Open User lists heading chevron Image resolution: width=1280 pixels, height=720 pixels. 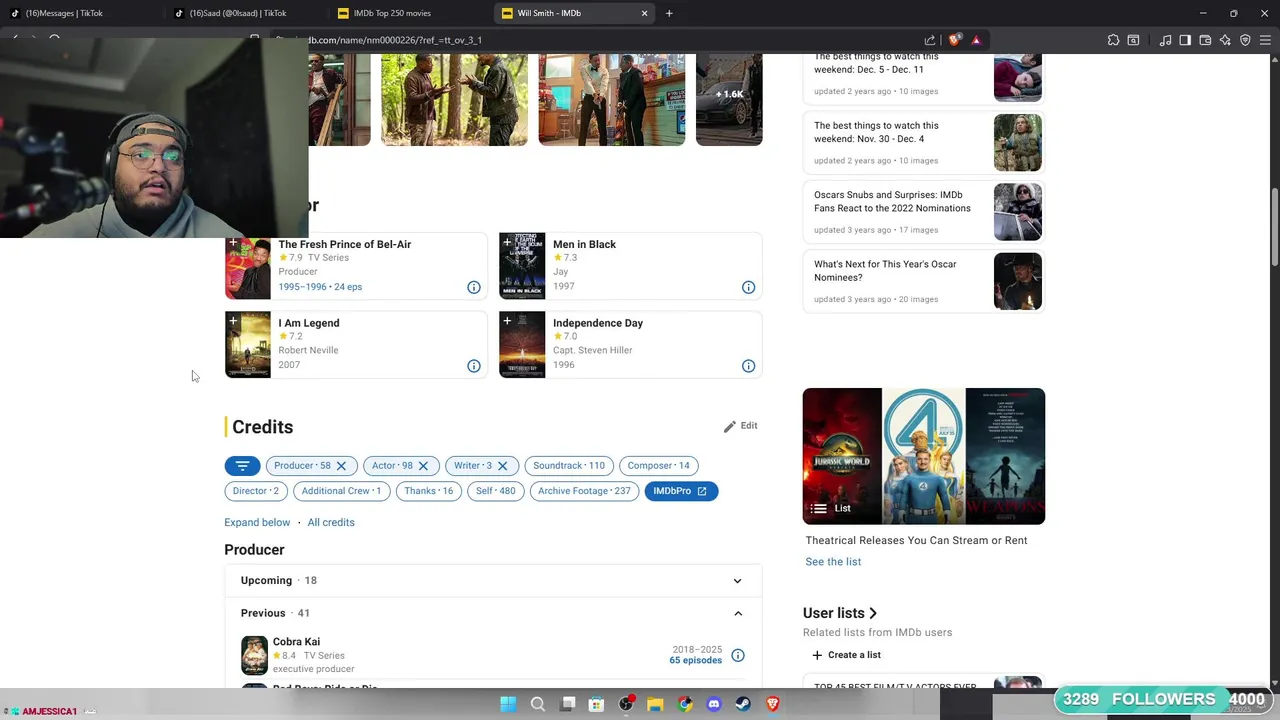[x=872, y=613]
